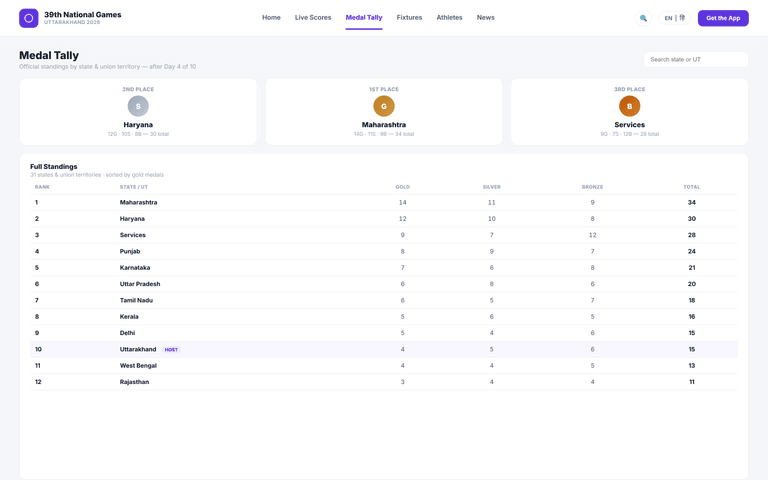This screenshot has height=480, width=768.
Task: Sort by the SILVER column header
Action: tap(491, 187)
